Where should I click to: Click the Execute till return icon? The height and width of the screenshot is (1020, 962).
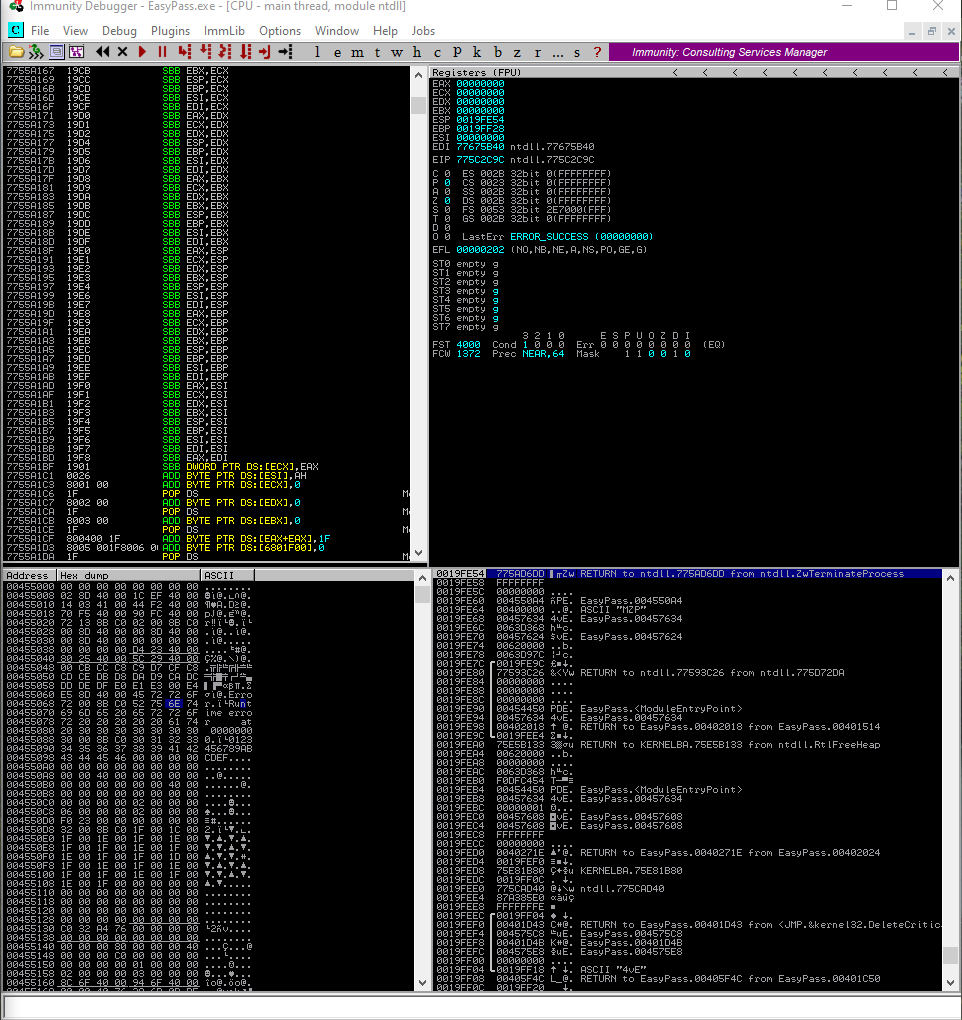265,52
